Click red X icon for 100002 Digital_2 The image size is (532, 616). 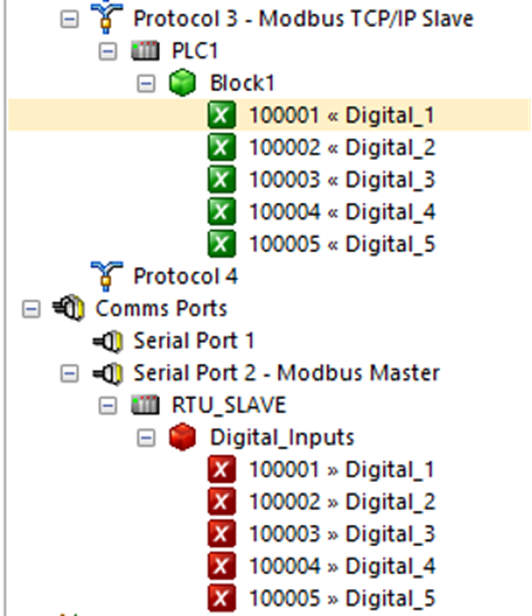[222, 501]
